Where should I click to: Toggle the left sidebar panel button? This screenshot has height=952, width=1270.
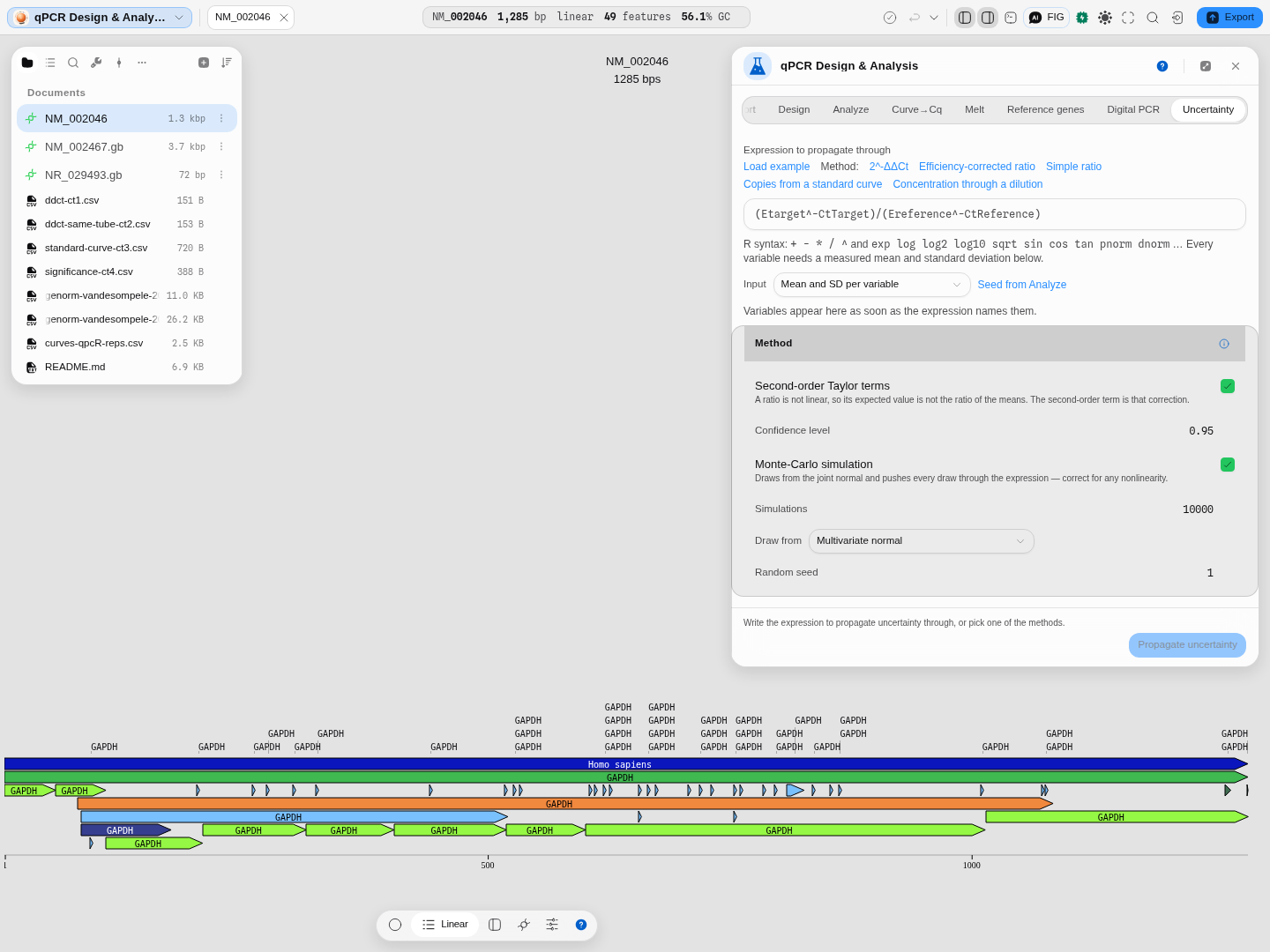click(x=965, y=18)
